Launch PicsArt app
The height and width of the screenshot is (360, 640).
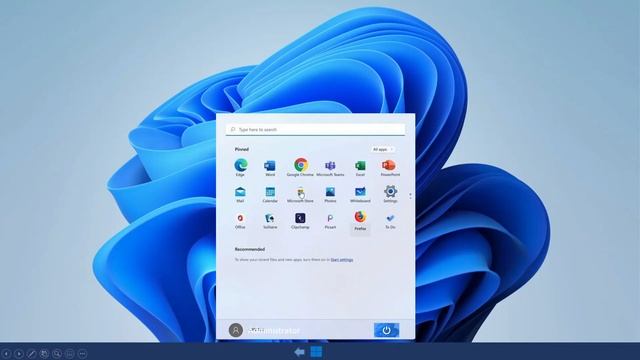tap(330, 220)
